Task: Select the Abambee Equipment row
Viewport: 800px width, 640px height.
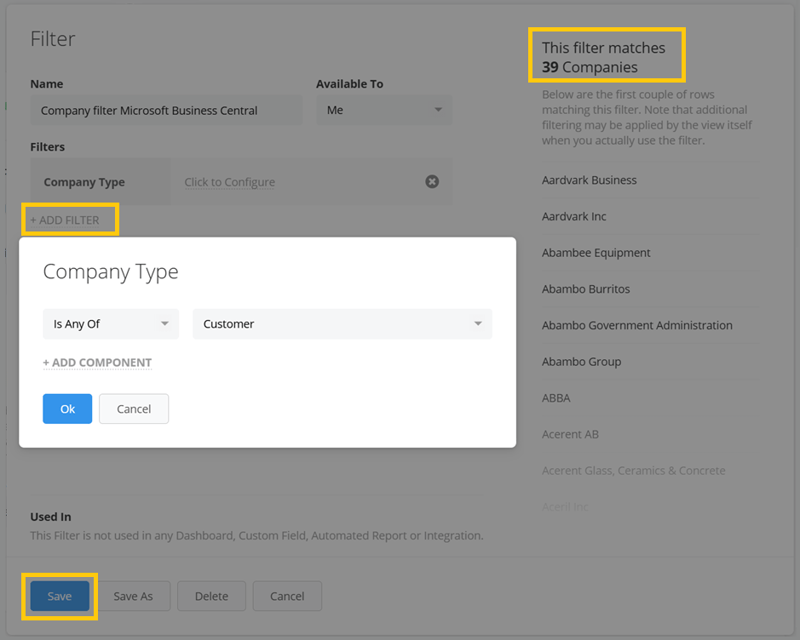Action: click(x=651, y=253)
